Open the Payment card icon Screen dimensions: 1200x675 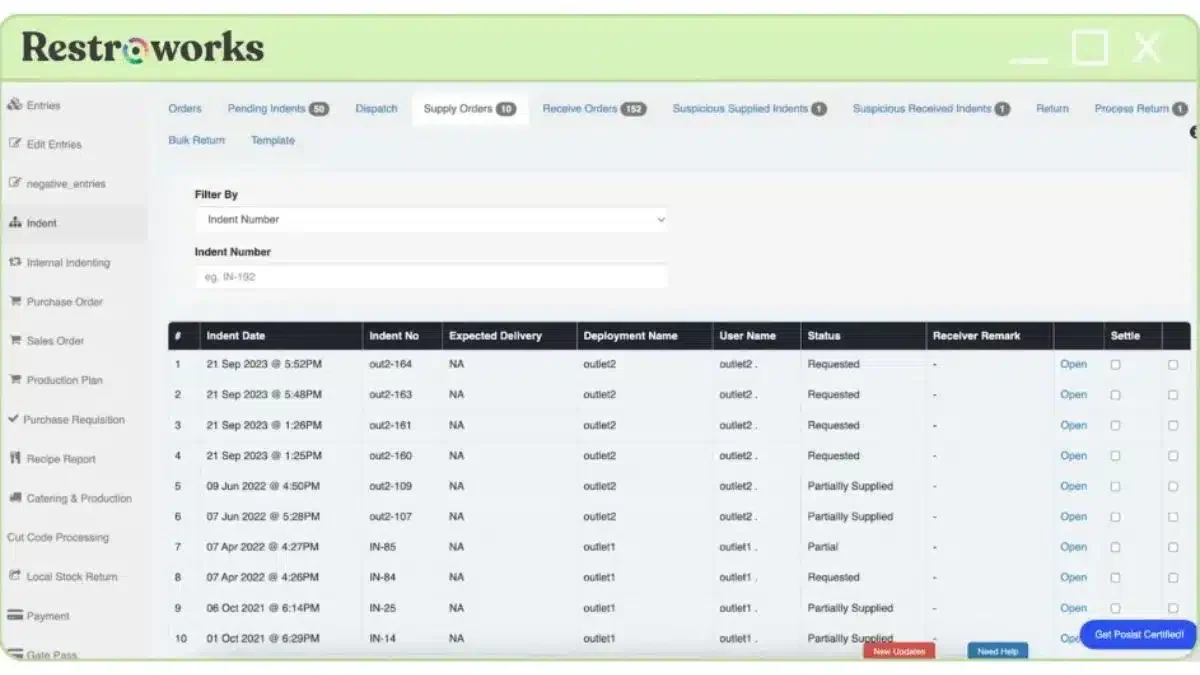[x=15, y=616]
